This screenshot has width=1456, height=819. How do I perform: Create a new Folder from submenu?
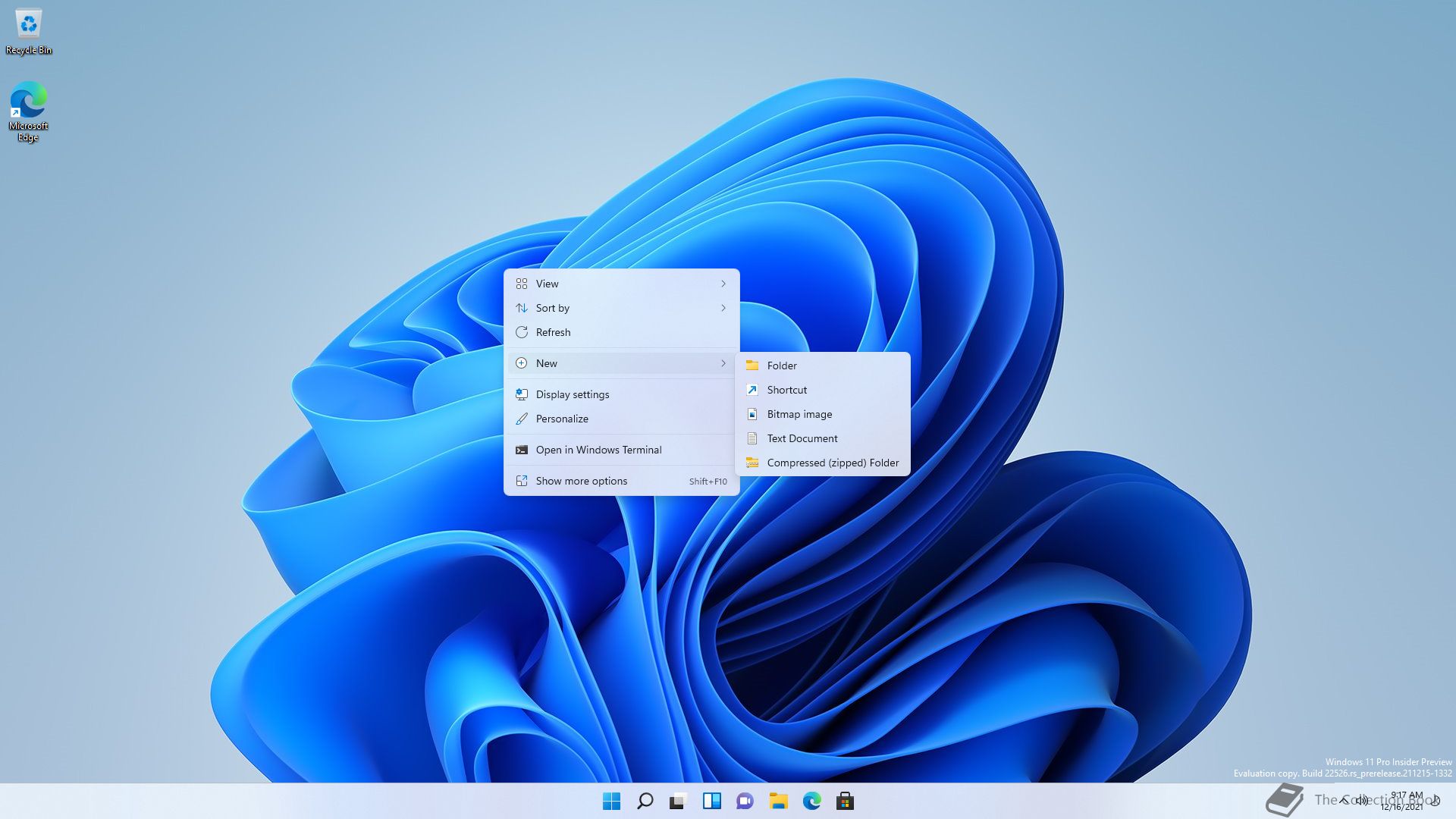coord(823,366)
